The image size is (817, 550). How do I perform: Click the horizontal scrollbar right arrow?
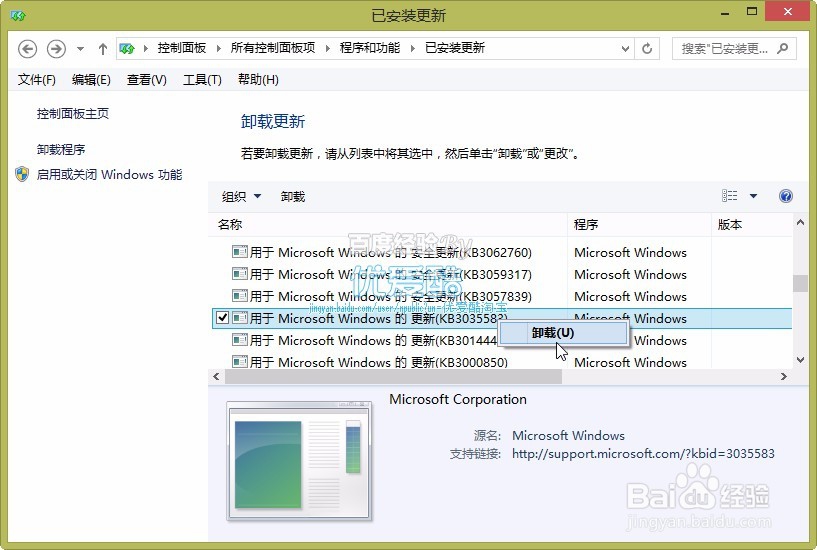tap(784, 376)
